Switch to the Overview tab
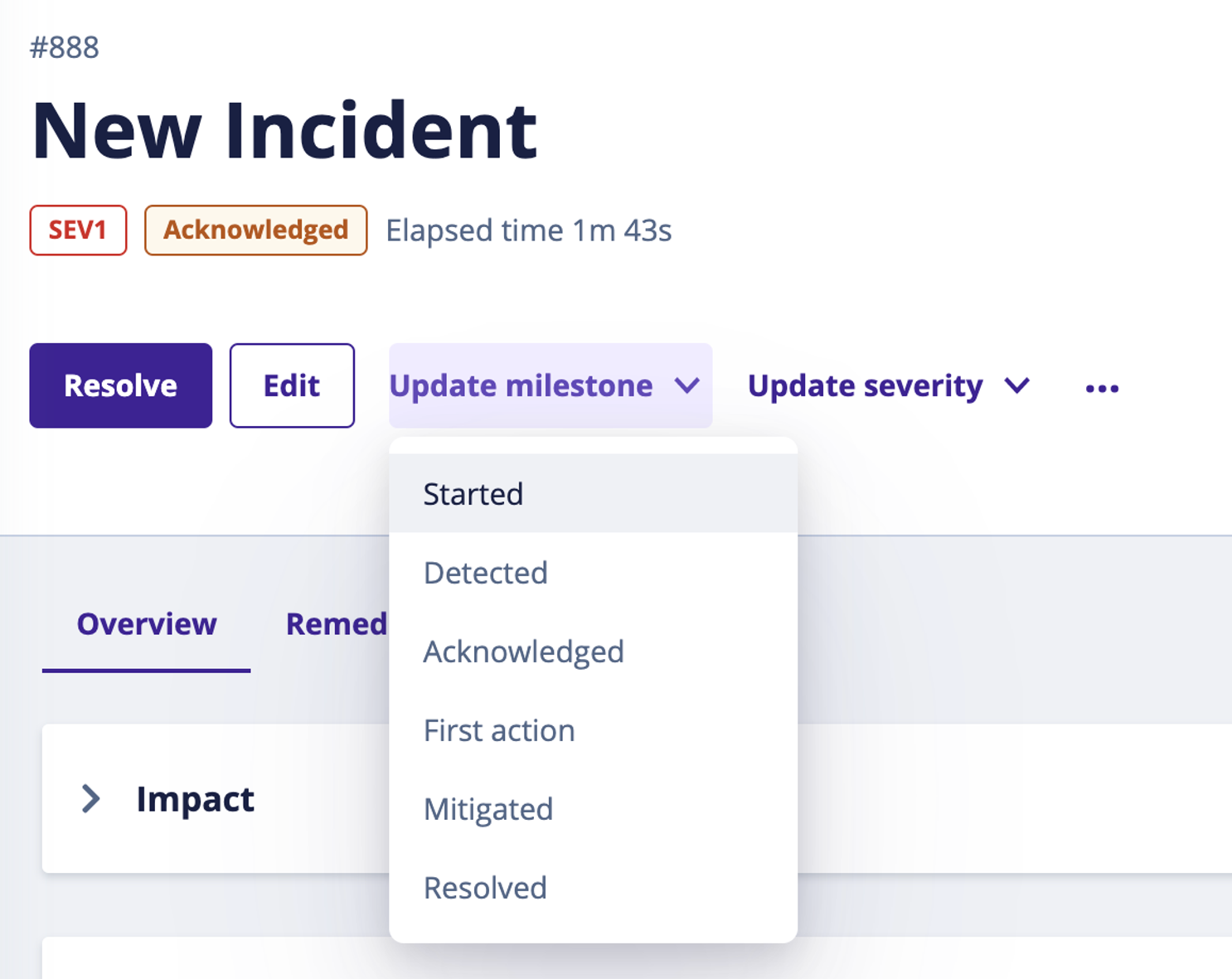Viewport: 1232px width, 979px height. [x=147, y=624]
